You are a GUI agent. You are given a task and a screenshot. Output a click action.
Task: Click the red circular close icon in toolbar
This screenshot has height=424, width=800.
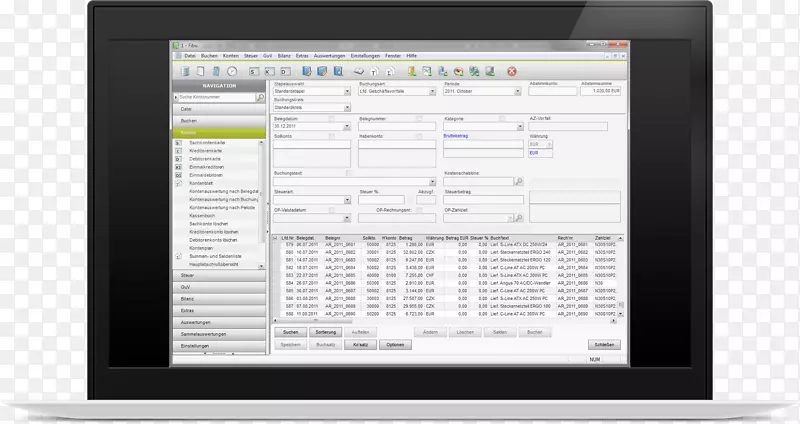pos(512,72)
